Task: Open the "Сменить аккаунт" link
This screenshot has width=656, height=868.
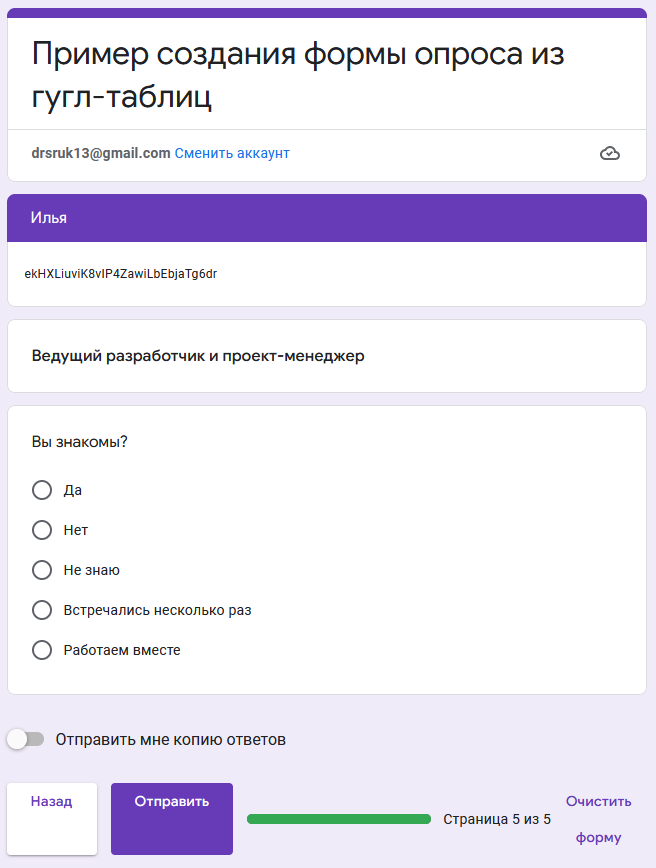Action: point(232,153)
